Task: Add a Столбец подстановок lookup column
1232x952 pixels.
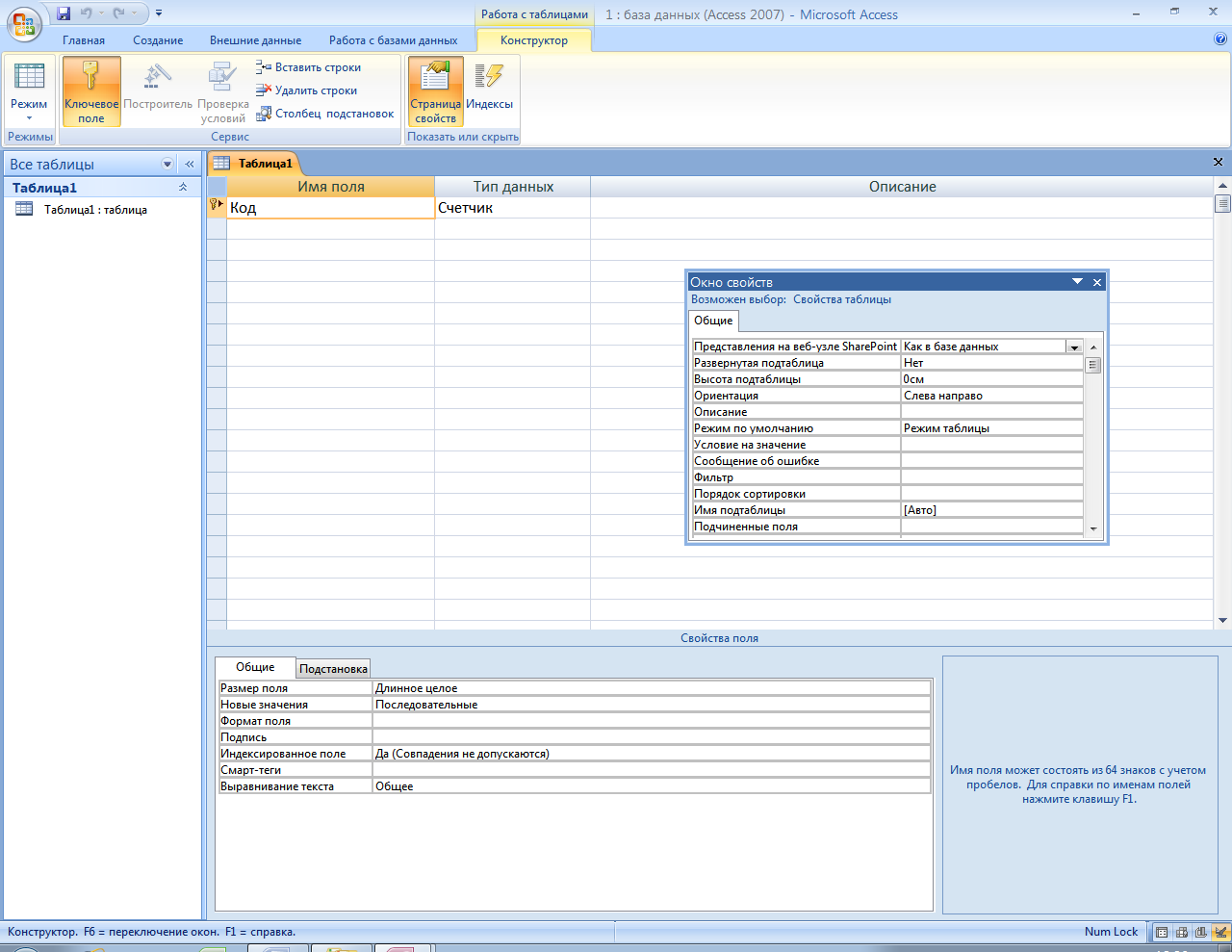Action: (x=325, y=114)
